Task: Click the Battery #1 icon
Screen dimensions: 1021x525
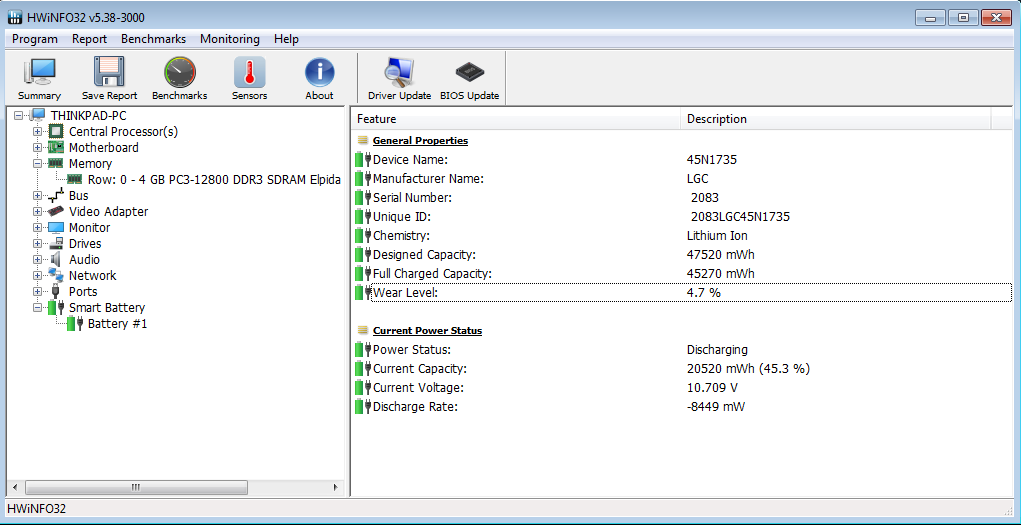Action: tap(76, 324)
